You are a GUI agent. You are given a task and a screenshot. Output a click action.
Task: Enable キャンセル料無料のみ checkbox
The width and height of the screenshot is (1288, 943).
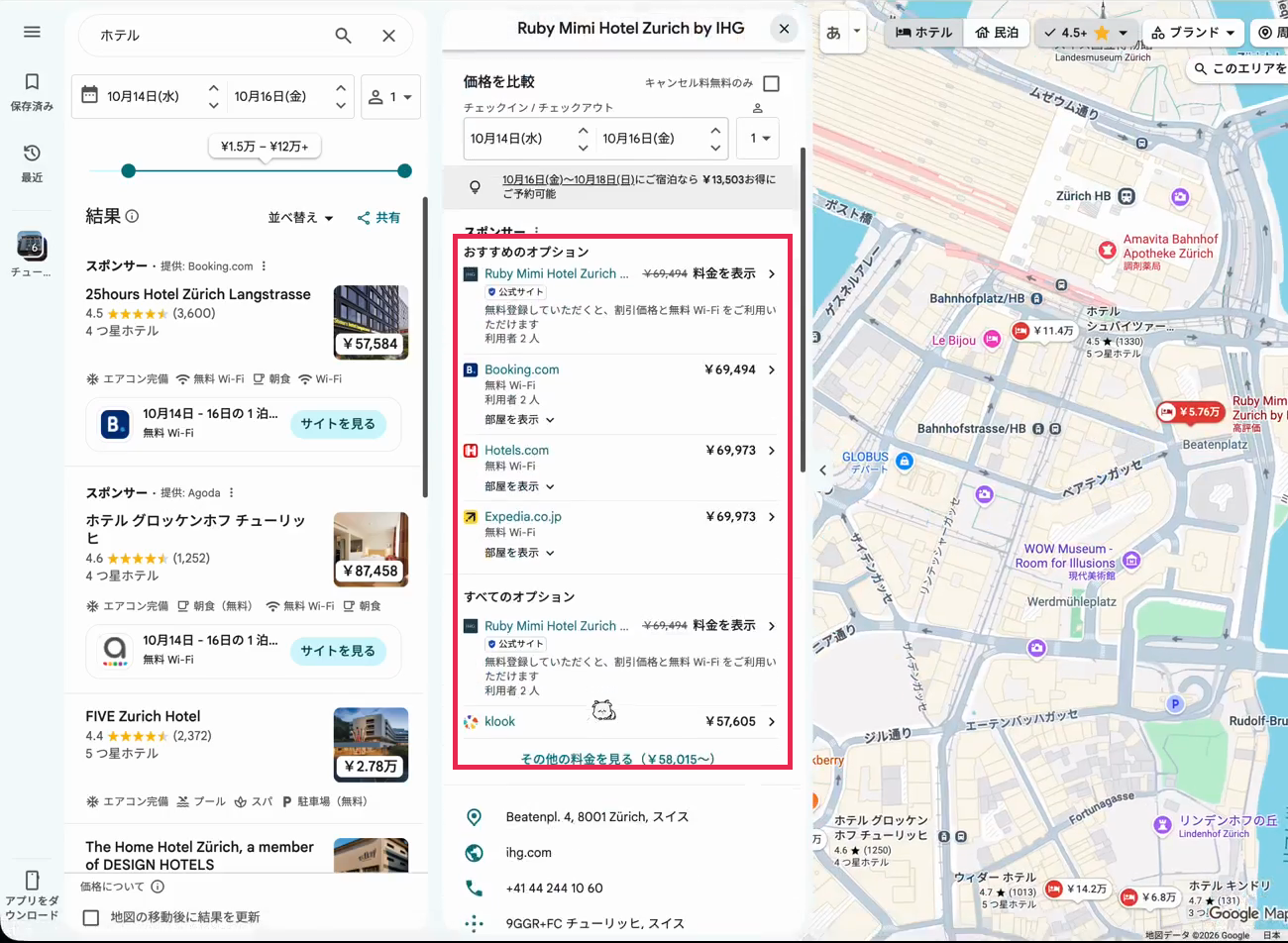point(771,83)
